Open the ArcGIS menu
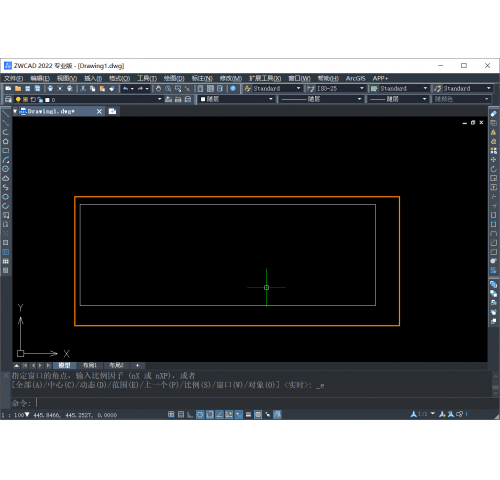 (355, 78)
